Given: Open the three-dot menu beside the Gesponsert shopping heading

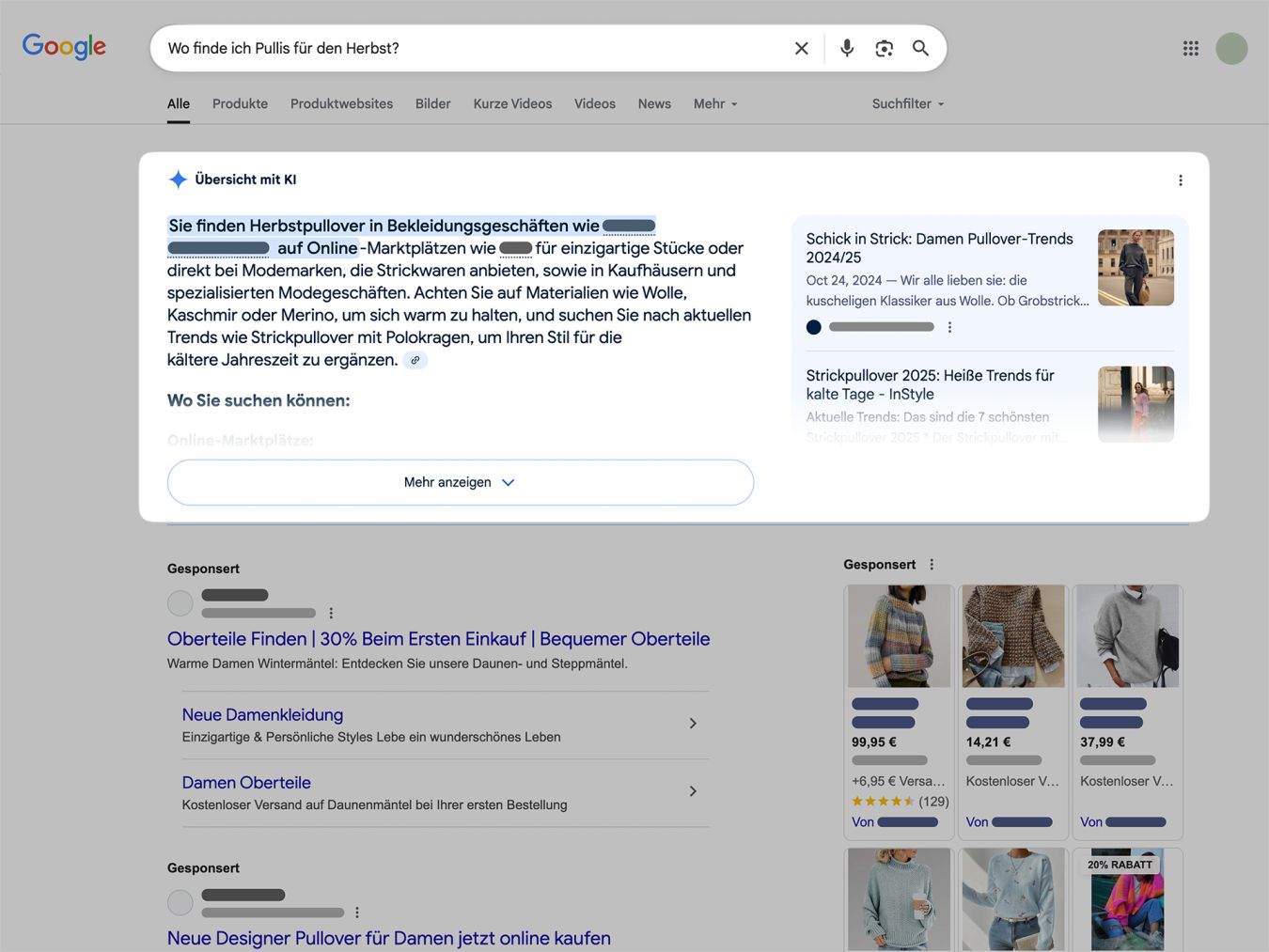Looking at the screenshot, I should [932, 565].
